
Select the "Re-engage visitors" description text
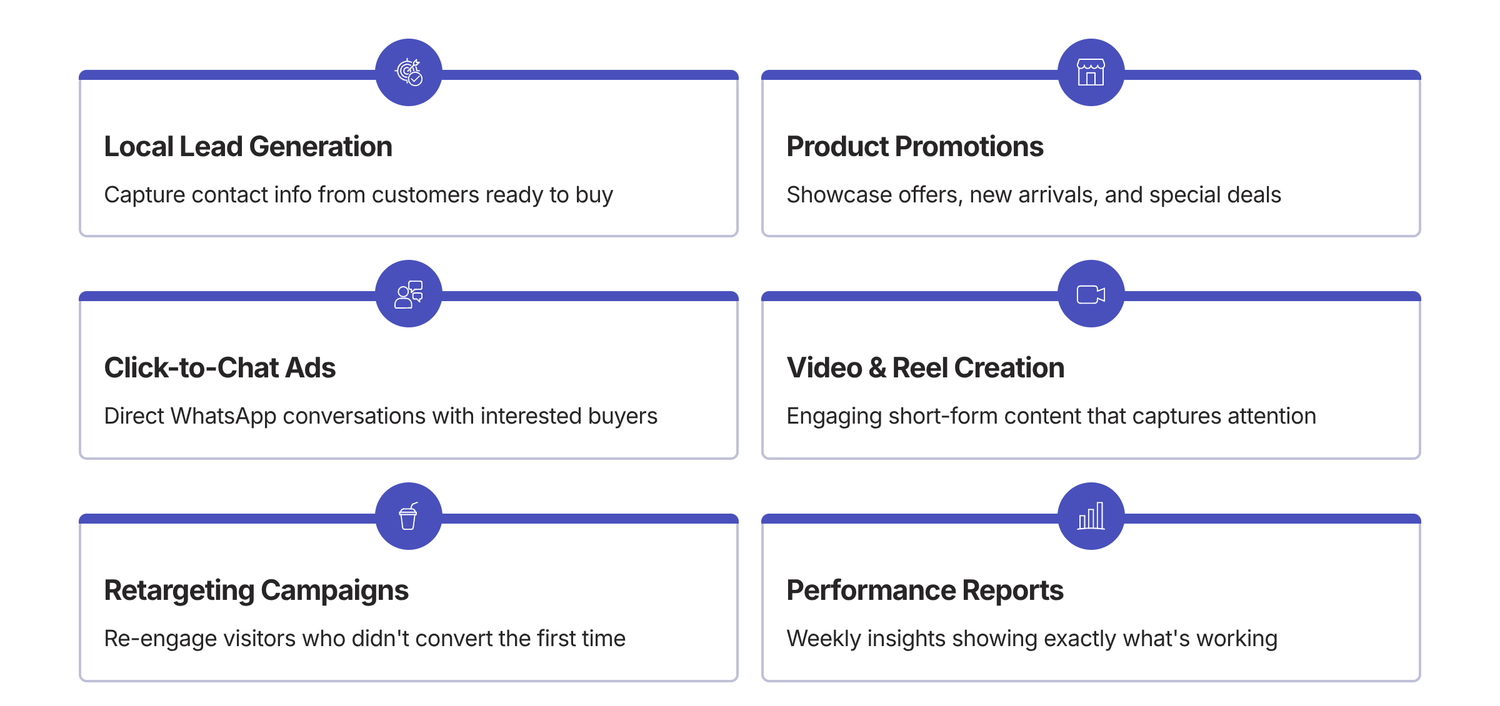(364, 638)
